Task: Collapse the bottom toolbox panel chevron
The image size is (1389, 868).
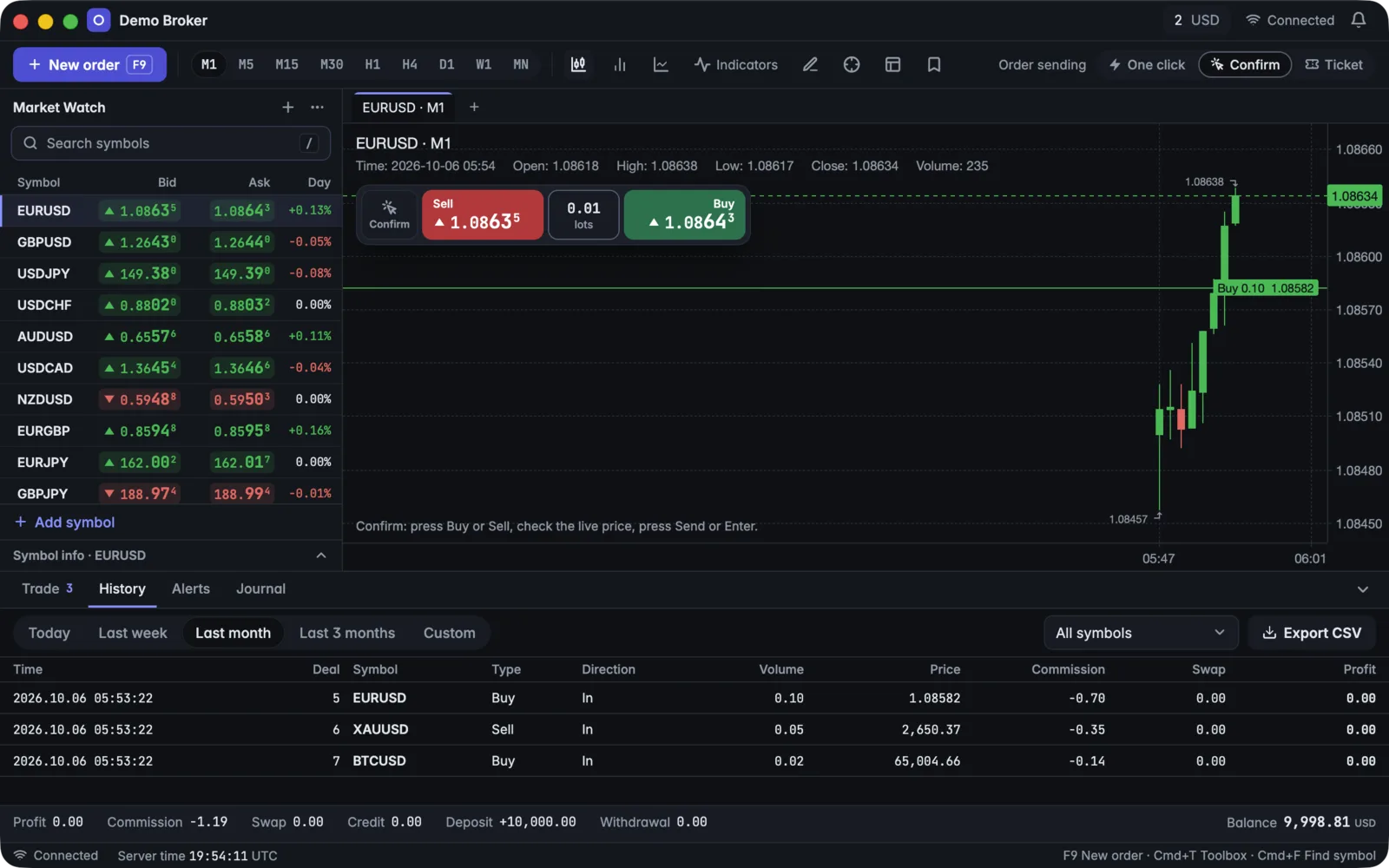Action: 1363,589
